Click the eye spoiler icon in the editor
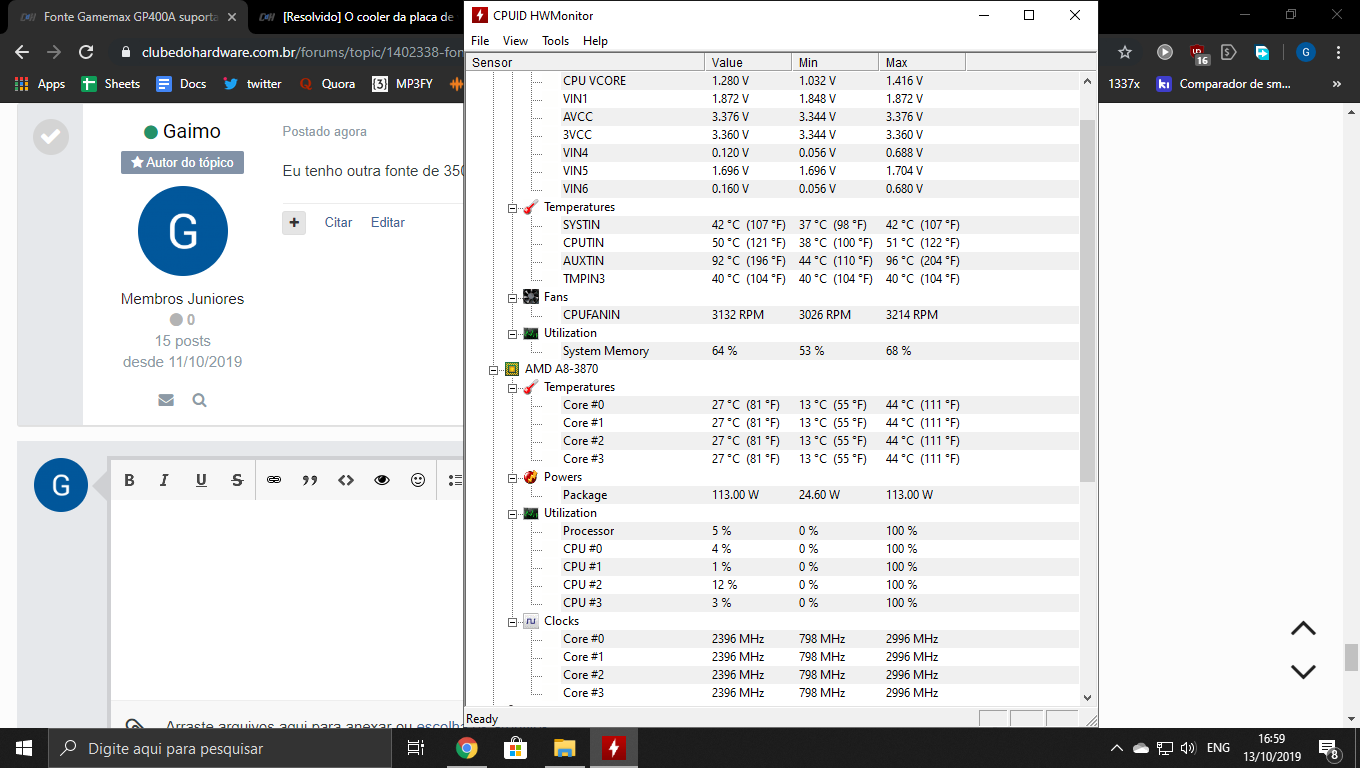Screen dimensions: 1360x768 tap(382, 480)
